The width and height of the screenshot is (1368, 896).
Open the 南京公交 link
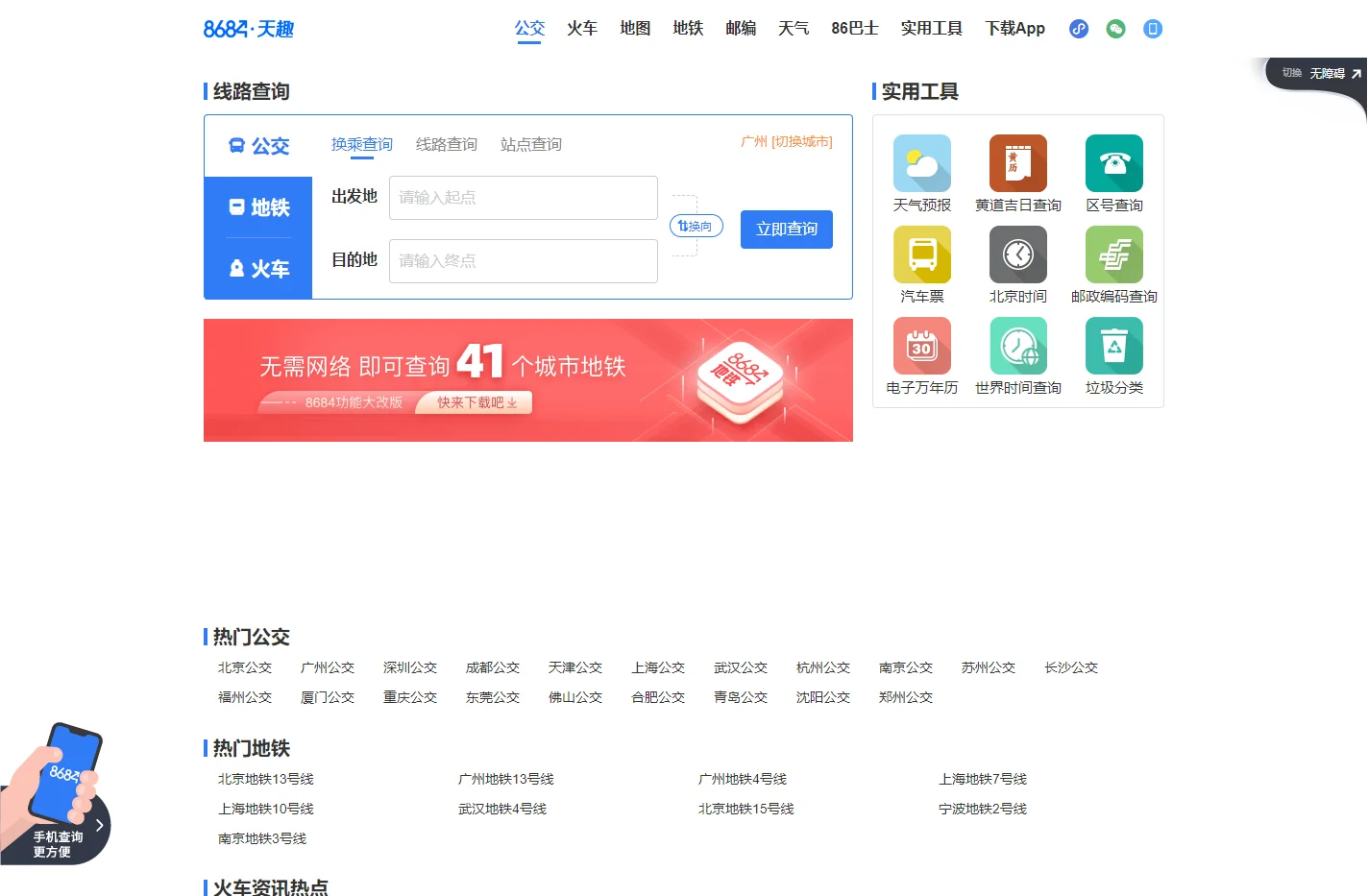pyautogui.click(x=906, y=667)
